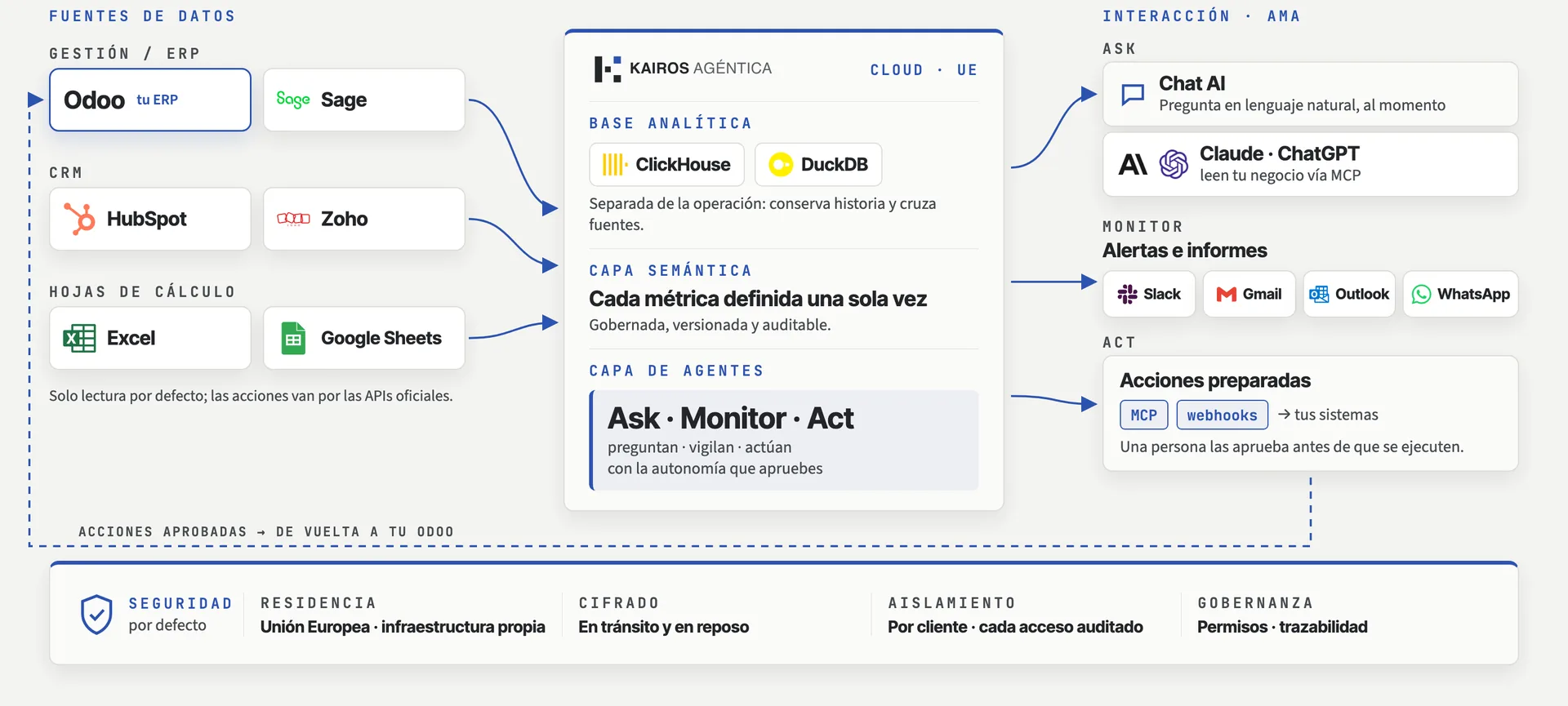
Task: Click the INTERACCIÓN · AMA heading
Action: coord(1201,16)
